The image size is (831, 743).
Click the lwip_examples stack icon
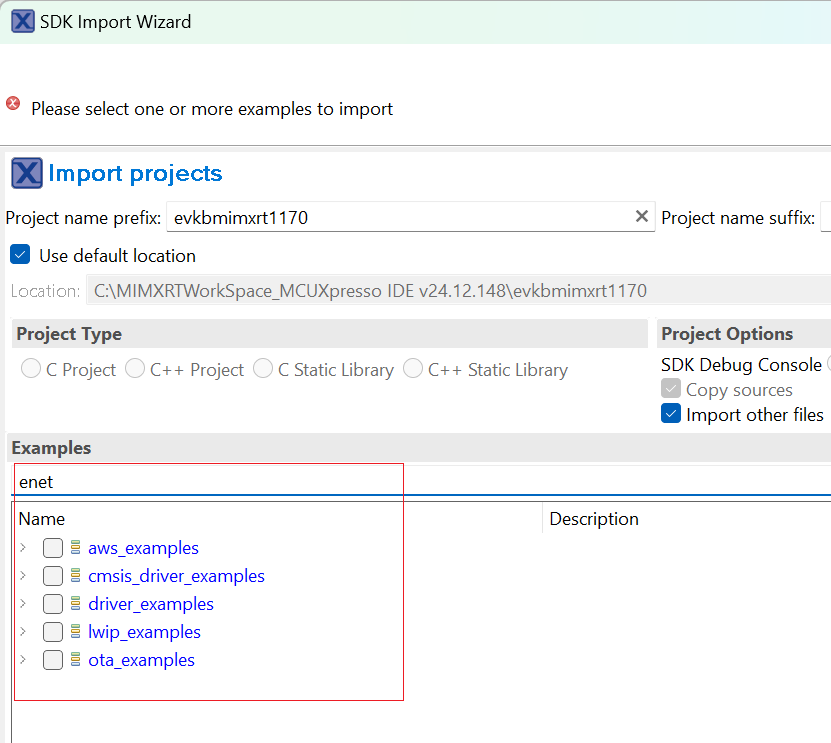click(x=75, y=632)
